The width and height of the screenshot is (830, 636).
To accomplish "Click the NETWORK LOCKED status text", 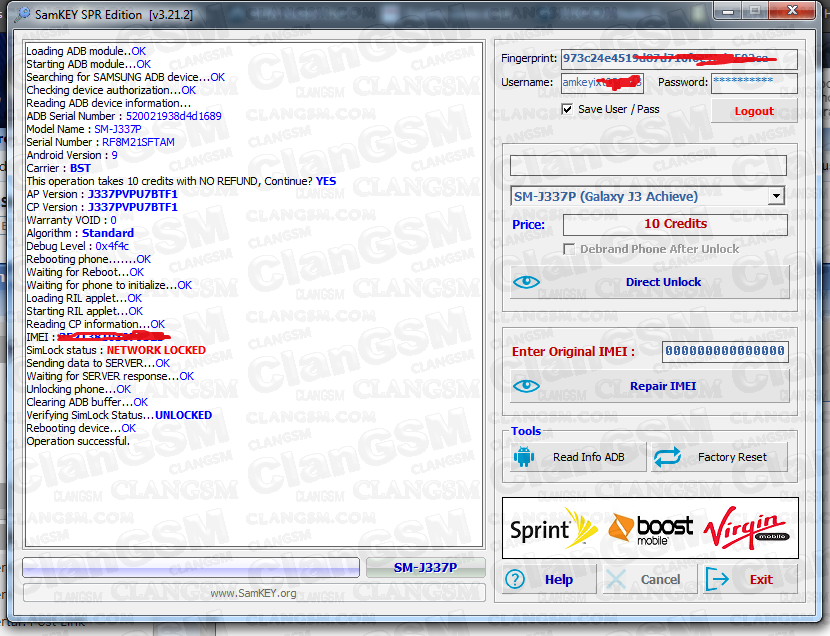I will tap(156, 350).
